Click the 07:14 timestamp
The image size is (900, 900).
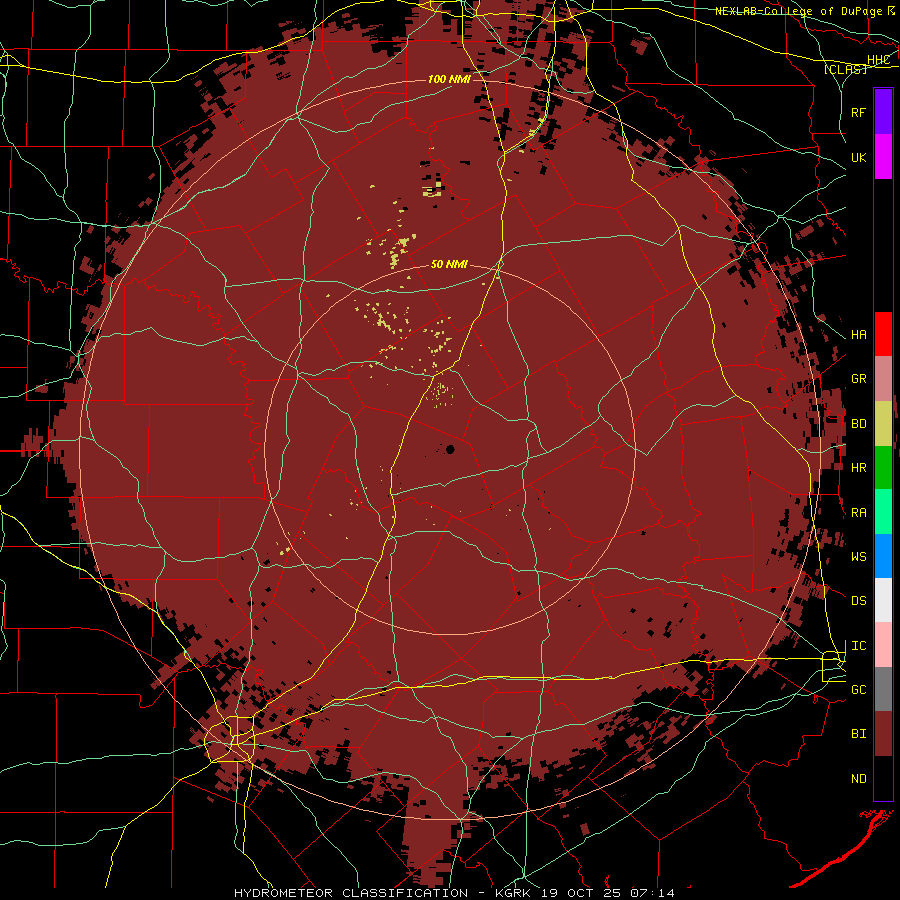pyautogui.click(x=652, y=893)
